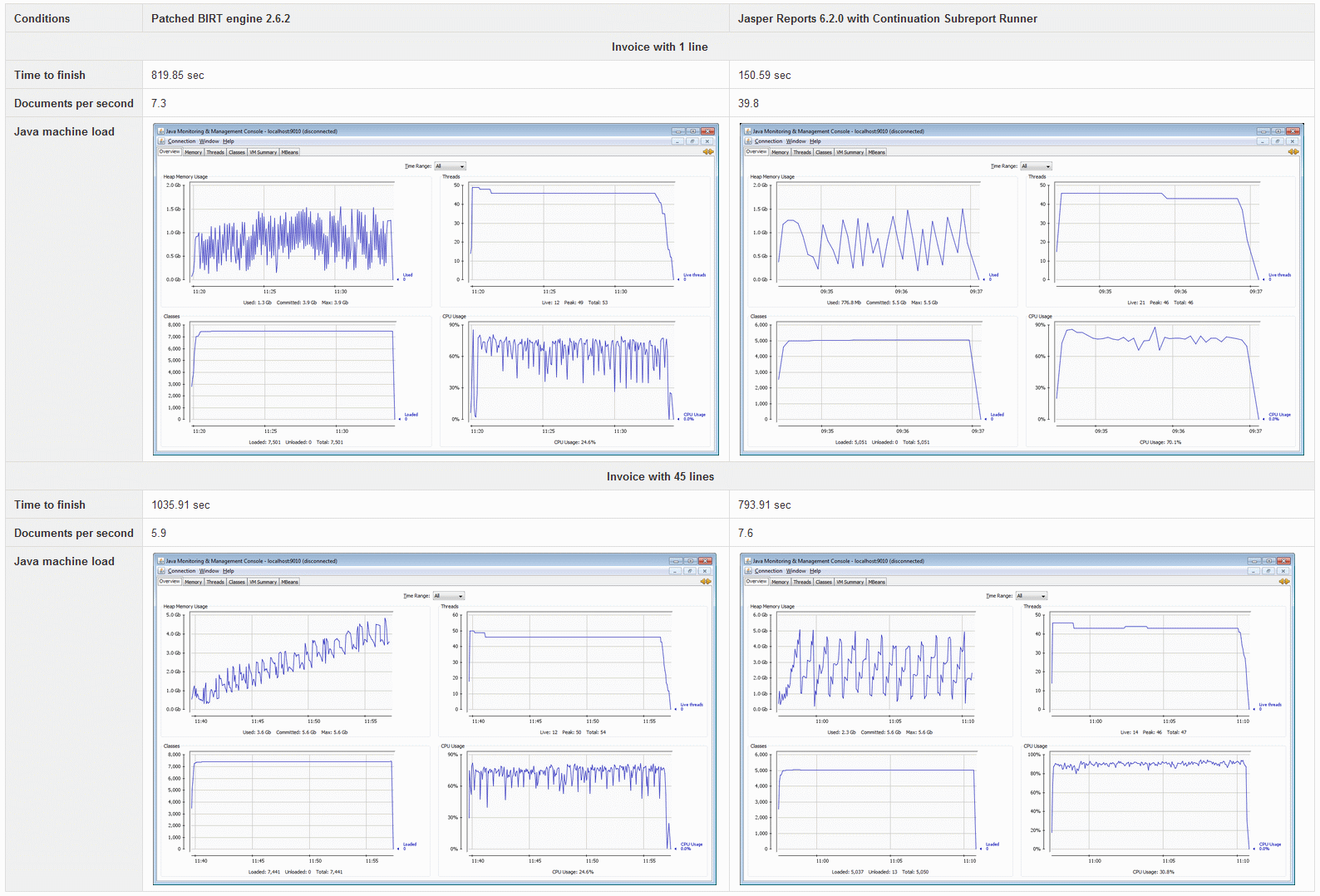
Task: Click connection status icon in BIRT 1-line console
Action: (708, 152)
